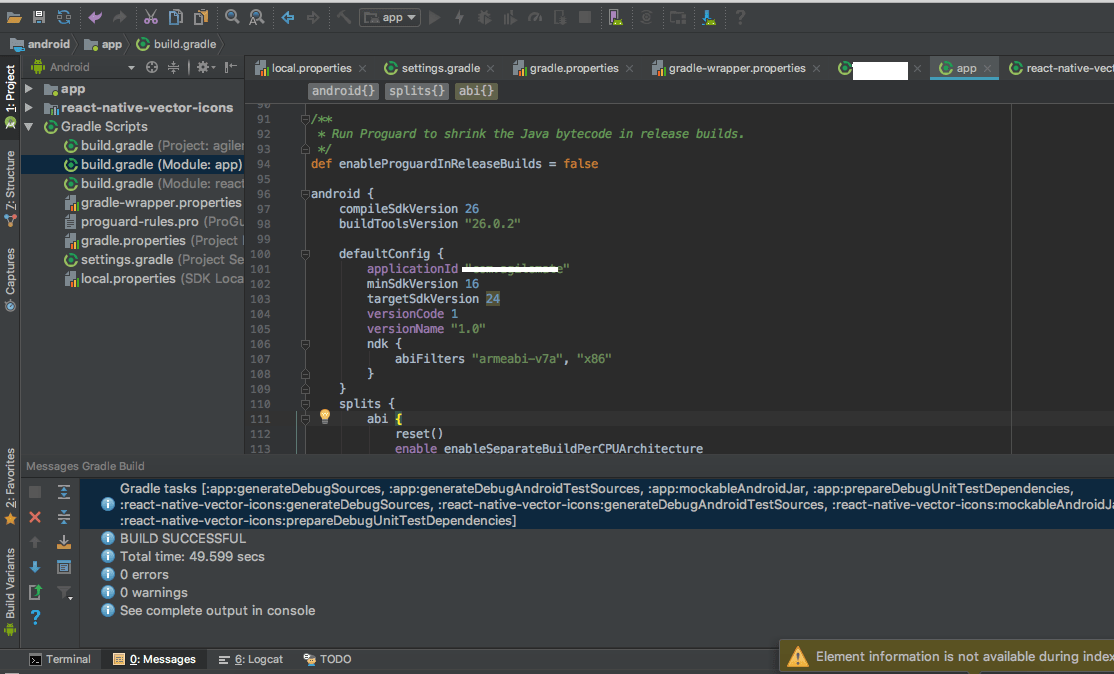Click Collapse All in Messages panel
Image resolution: width=1114 pixels, height=674 pixels.
[x=63, y=517]
